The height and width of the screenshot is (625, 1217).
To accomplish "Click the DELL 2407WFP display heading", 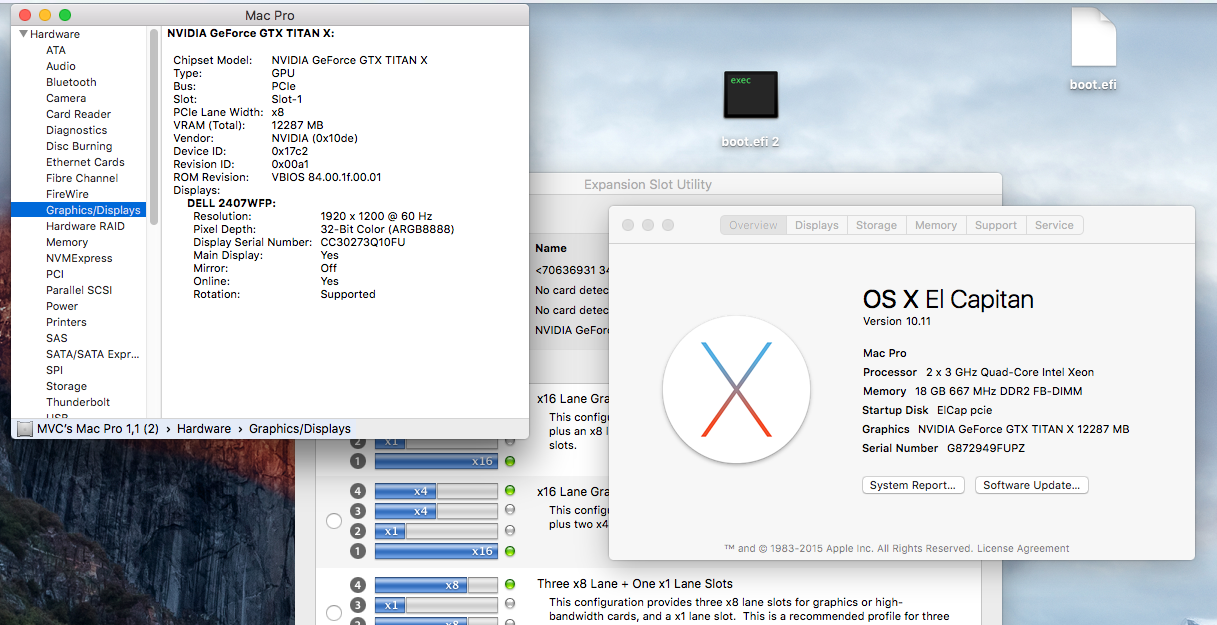I will click(x=232, y=203).
